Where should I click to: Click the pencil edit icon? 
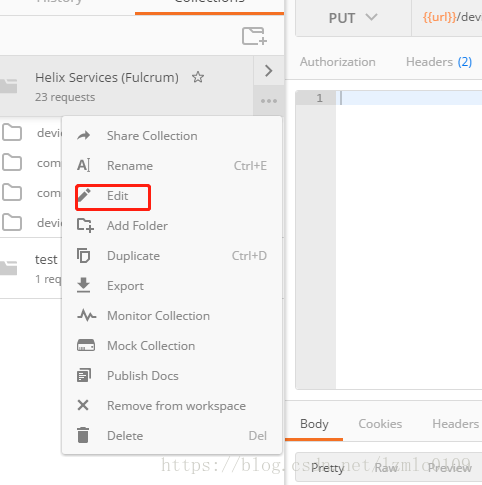pos(84,195)
